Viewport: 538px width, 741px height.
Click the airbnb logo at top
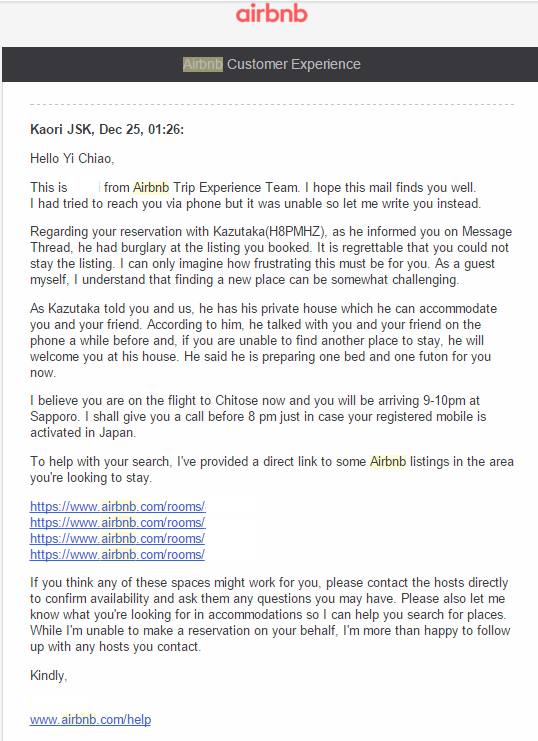[x=272, y=14]
